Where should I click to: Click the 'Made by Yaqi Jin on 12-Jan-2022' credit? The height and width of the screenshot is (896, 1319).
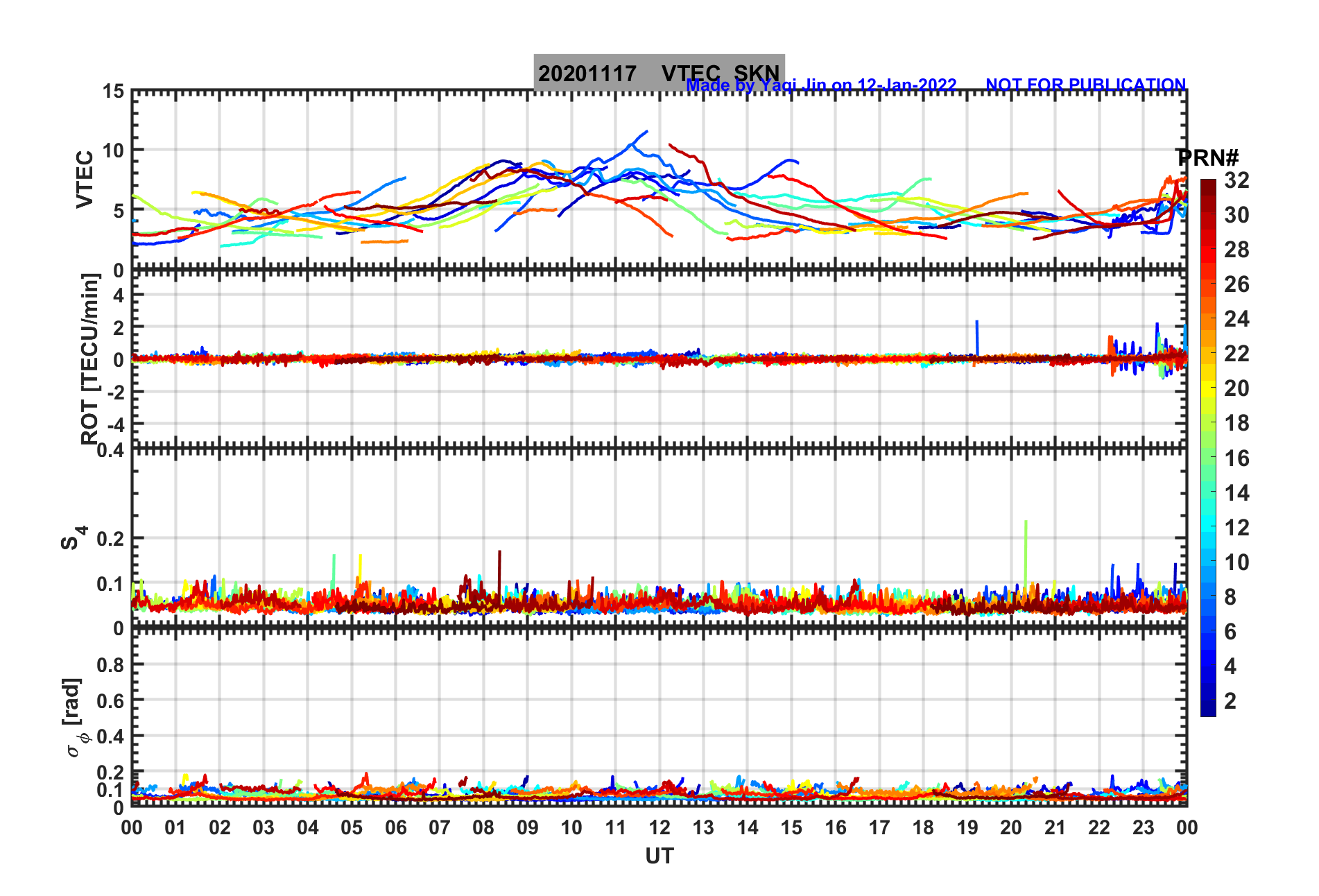(821, 85)
